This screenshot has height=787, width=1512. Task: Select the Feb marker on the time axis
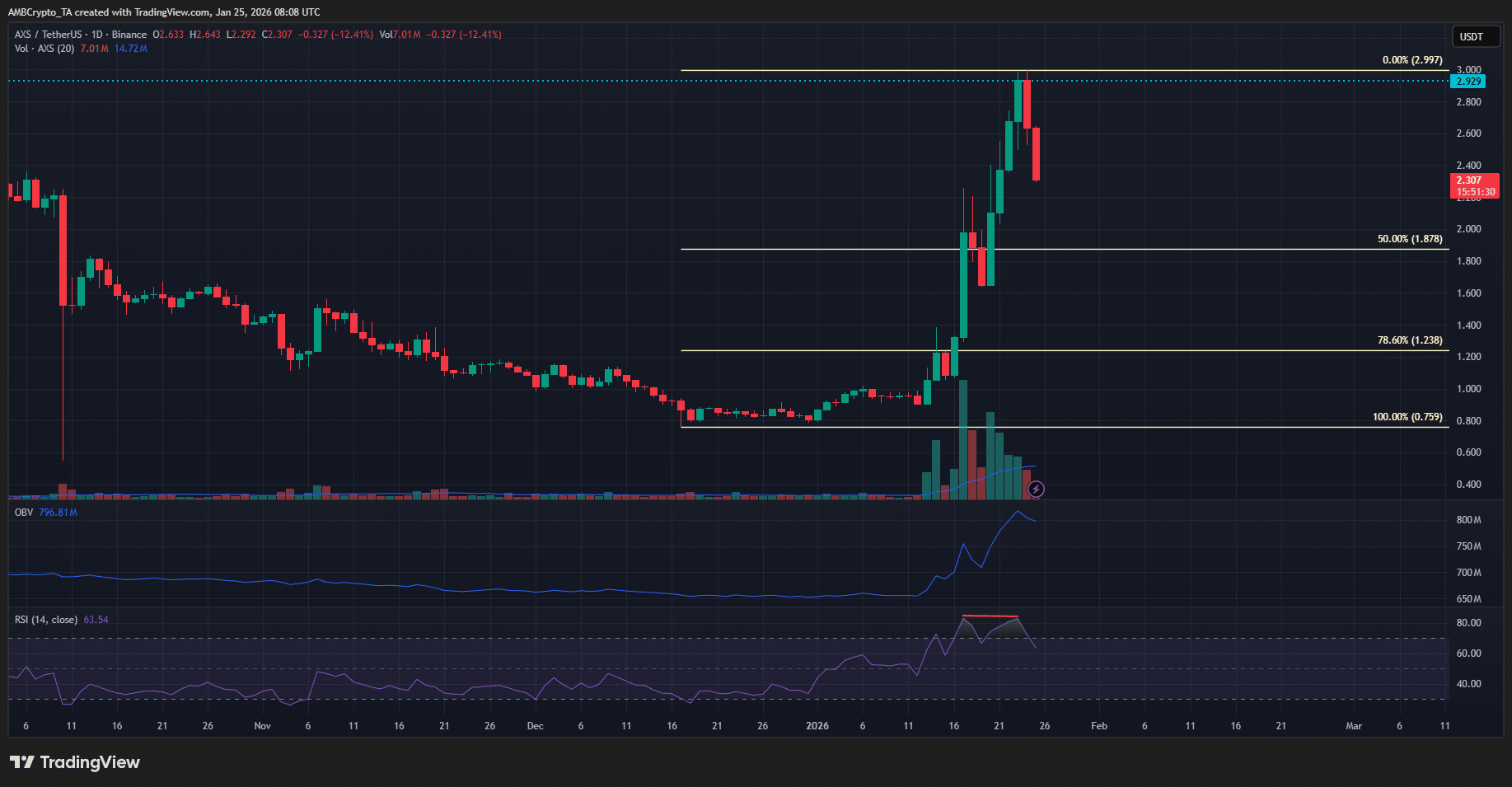[x=1098, y=726]
